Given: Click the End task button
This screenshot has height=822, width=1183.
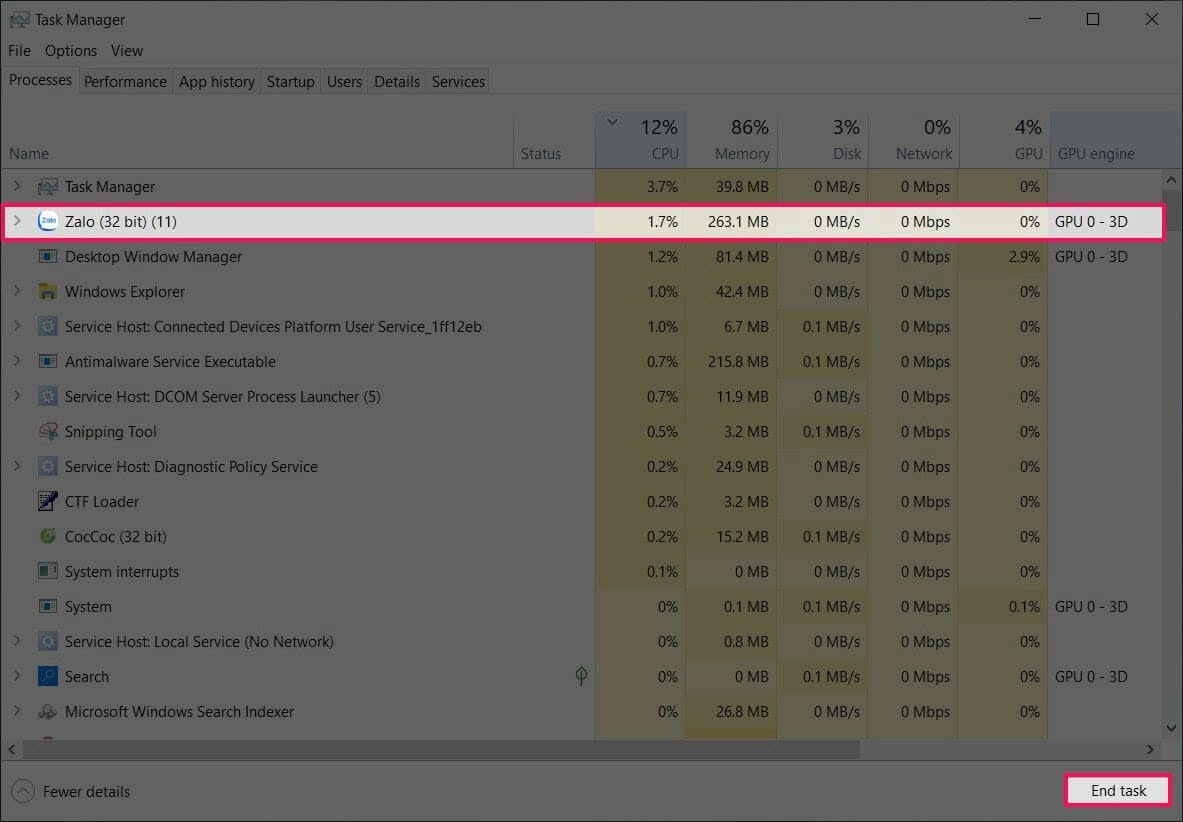Looking at the screenshot, I should pos(1118,790).
